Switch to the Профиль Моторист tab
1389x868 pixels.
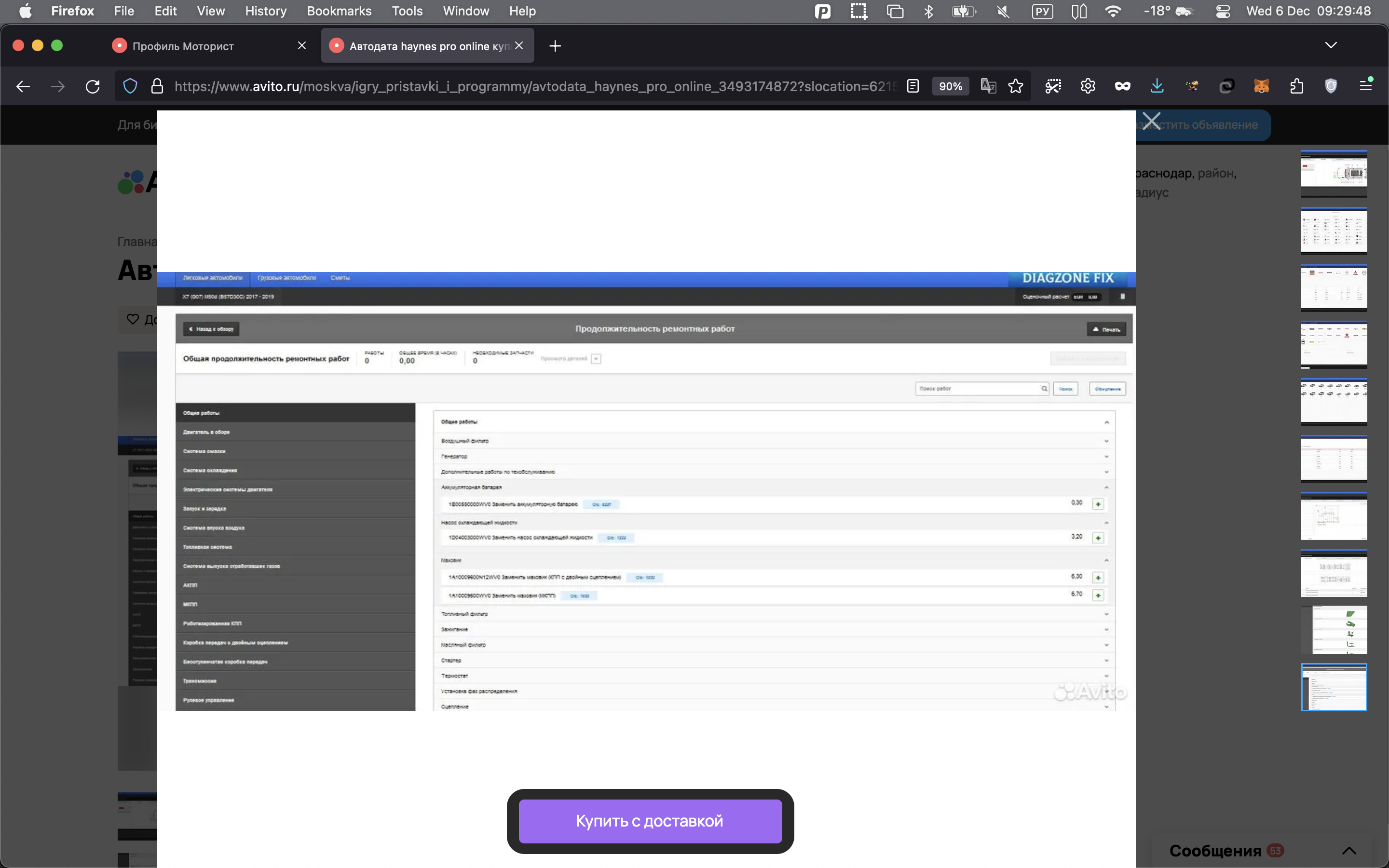coord(183,46)
